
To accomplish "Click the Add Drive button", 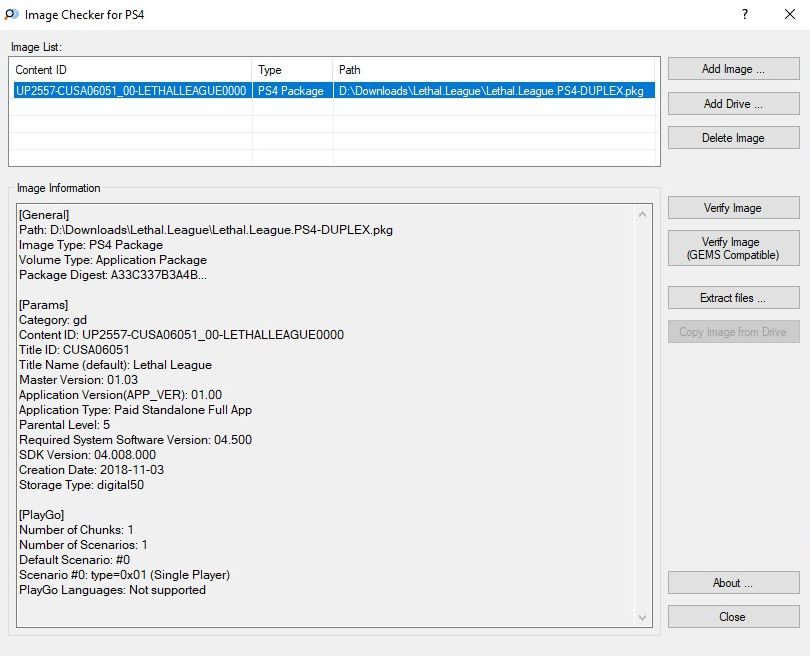I will 734,104.
